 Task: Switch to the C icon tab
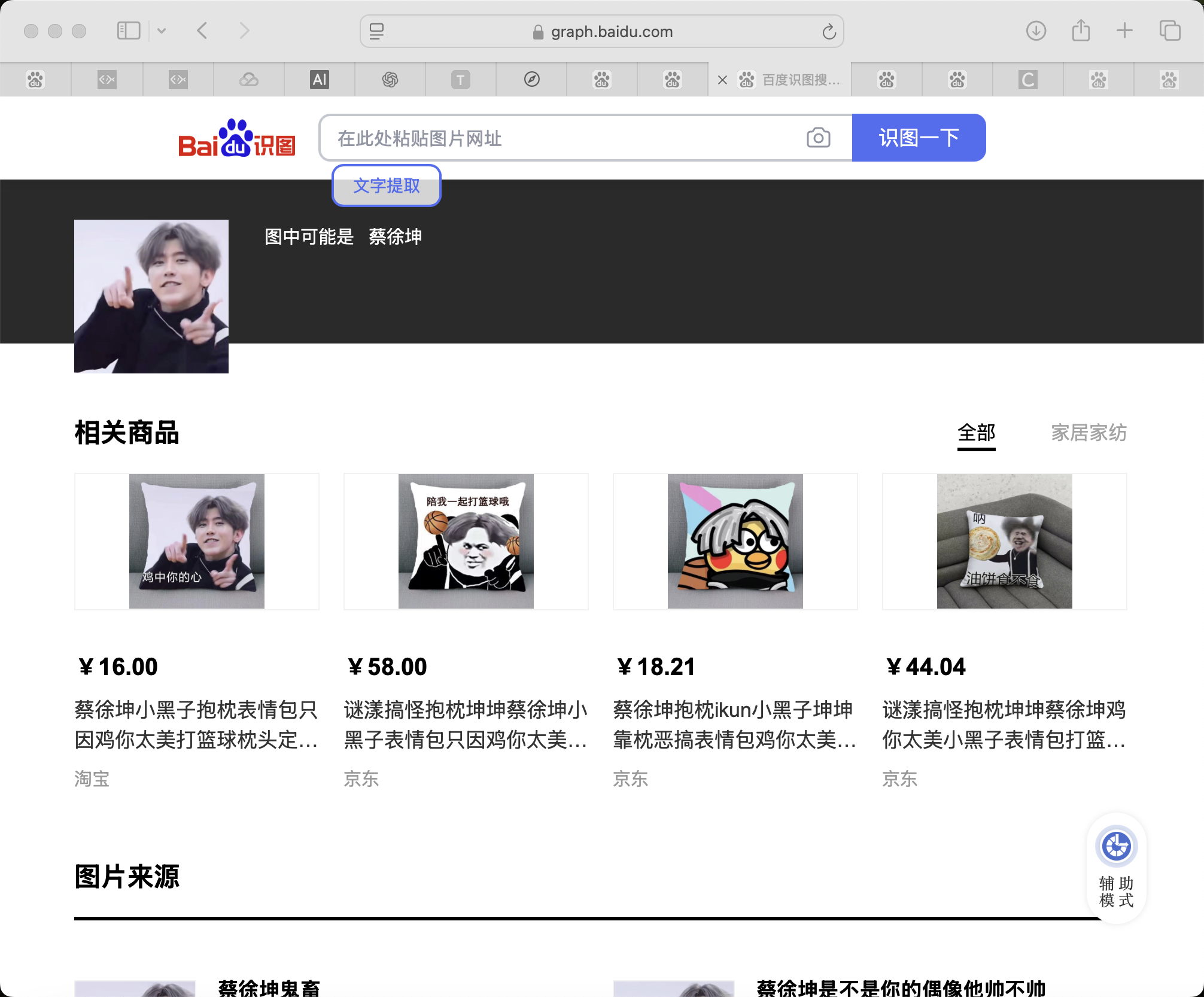click(1028, 80)
